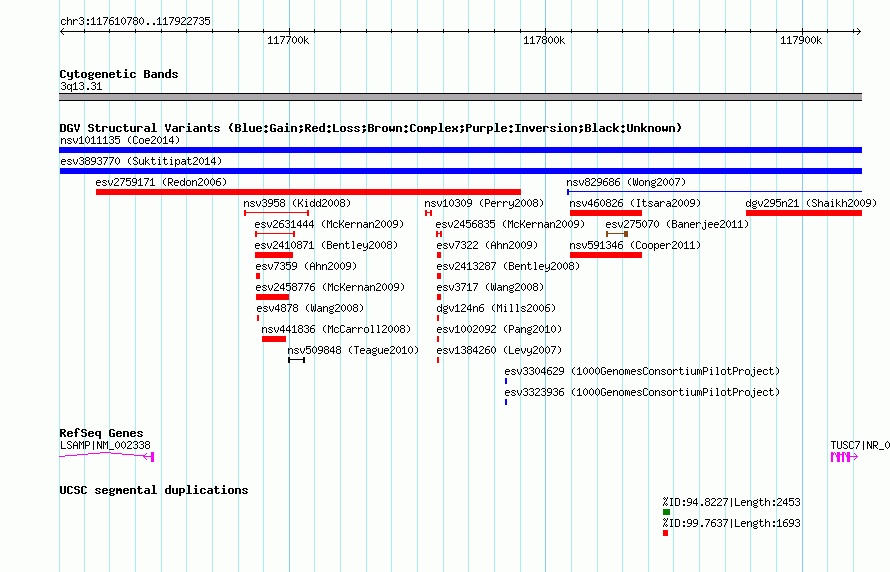The width and height of the screenshot is (890, 572).
Task: Select the gray 3q13.31 band bar
Action: (460, 97)
